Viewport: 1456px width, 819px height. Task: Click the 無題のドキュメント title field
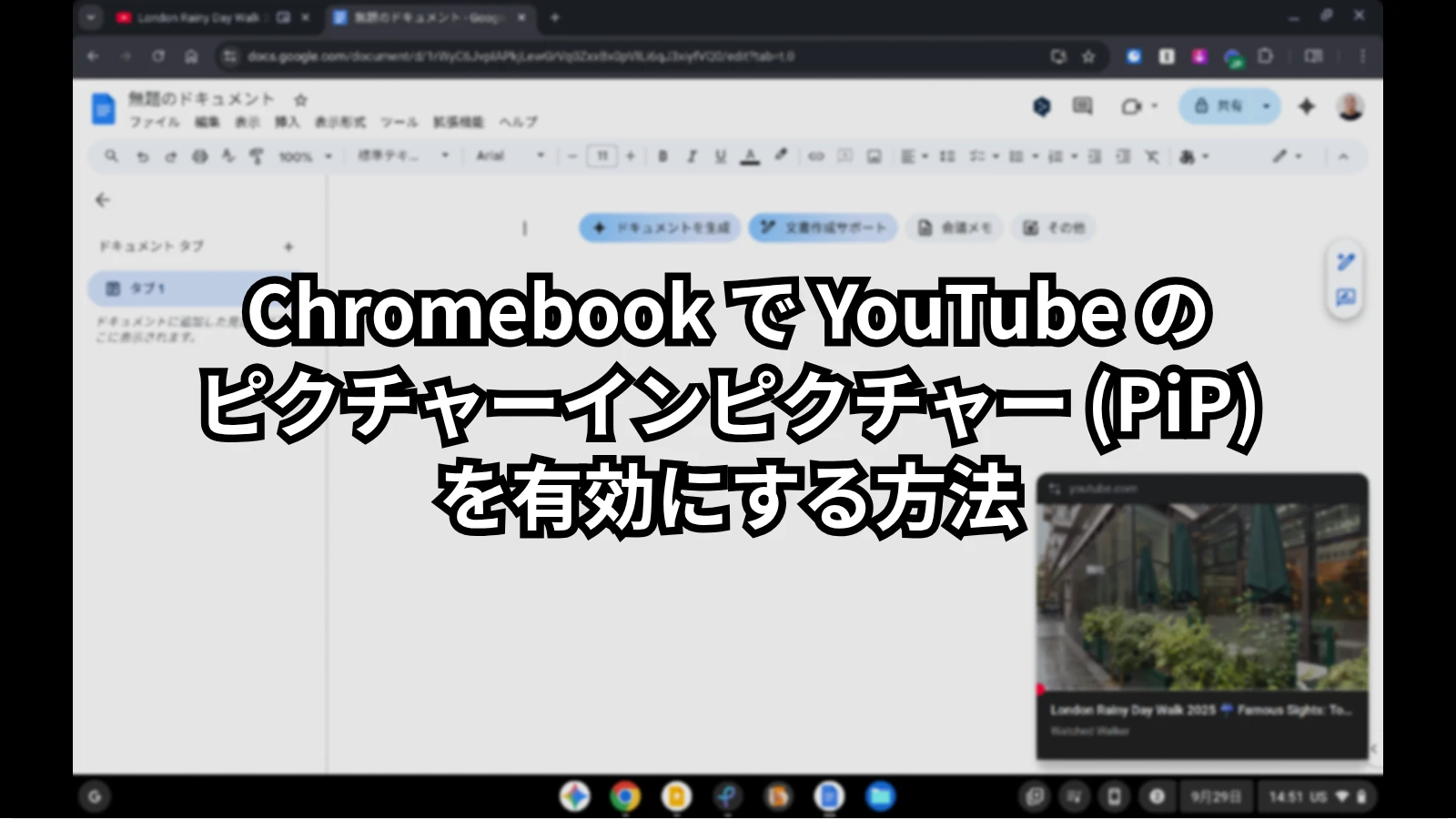tap(201, 98)
